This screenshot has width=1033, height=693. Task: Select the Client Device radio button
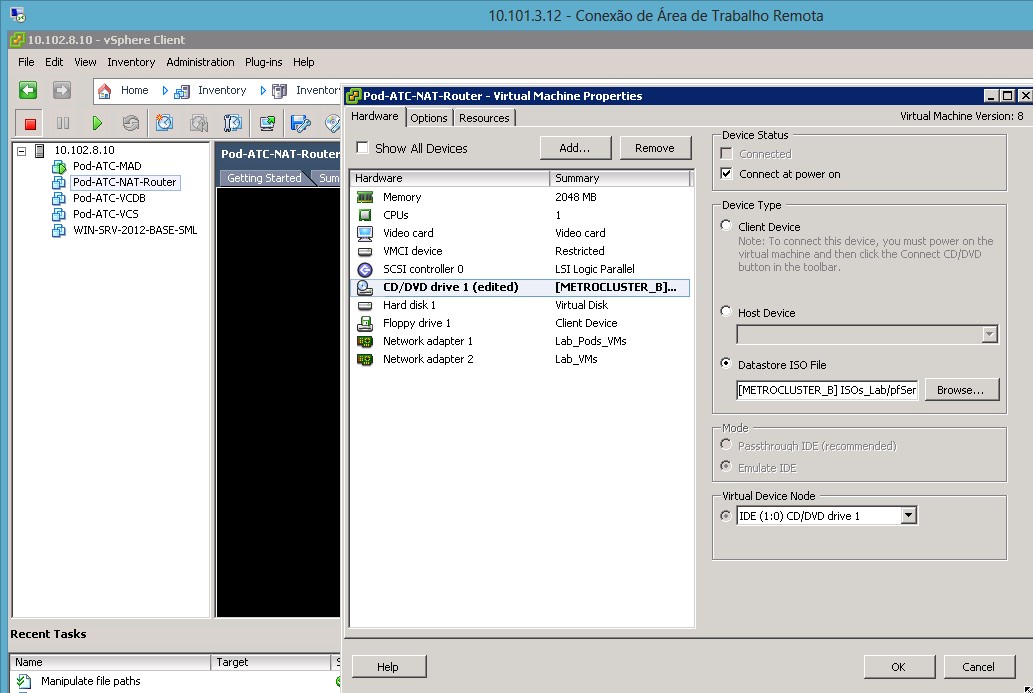point(726,227)
